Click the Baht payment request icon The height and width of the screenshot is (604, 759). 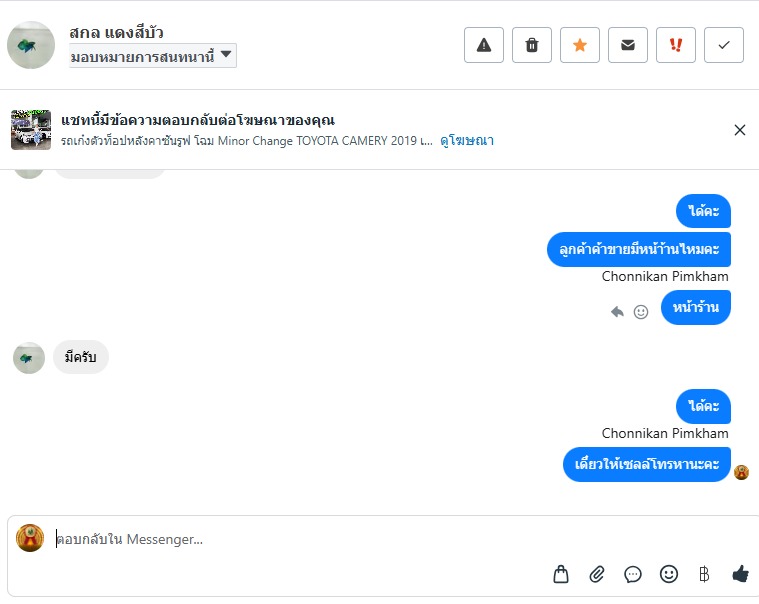pyautogui.click(x=704, y=574)
